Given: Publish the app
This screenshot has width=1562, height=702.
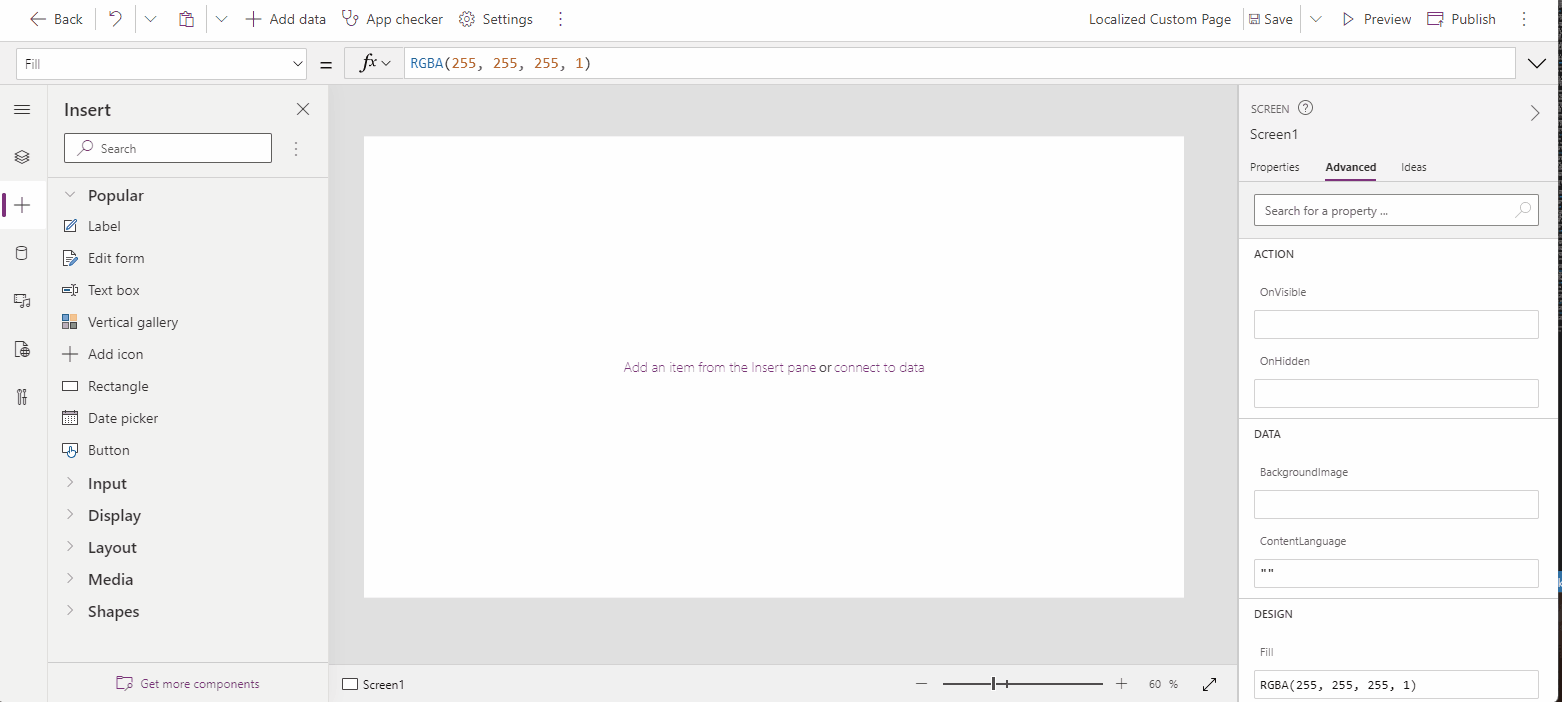Looking at the screenshot, I should point(1461,19).
